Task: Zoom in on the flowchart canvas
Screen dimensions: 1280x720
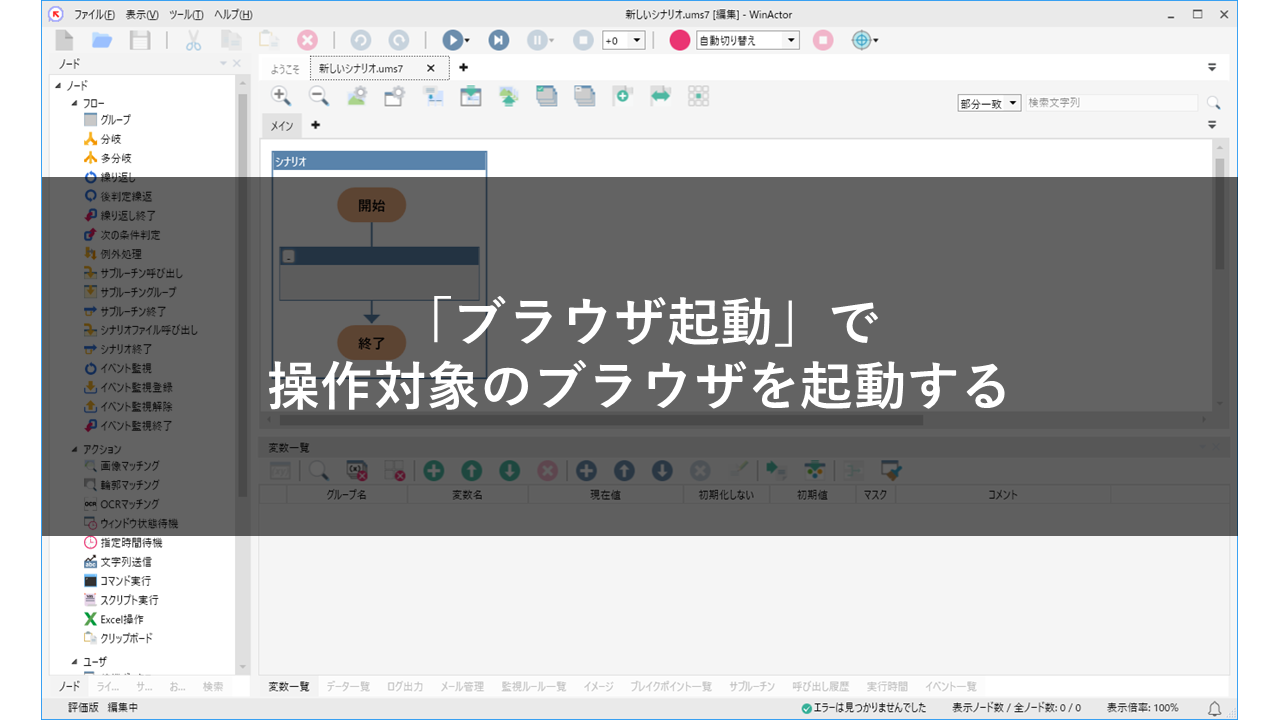Action: pyautogui.click(x=281, y=96)
